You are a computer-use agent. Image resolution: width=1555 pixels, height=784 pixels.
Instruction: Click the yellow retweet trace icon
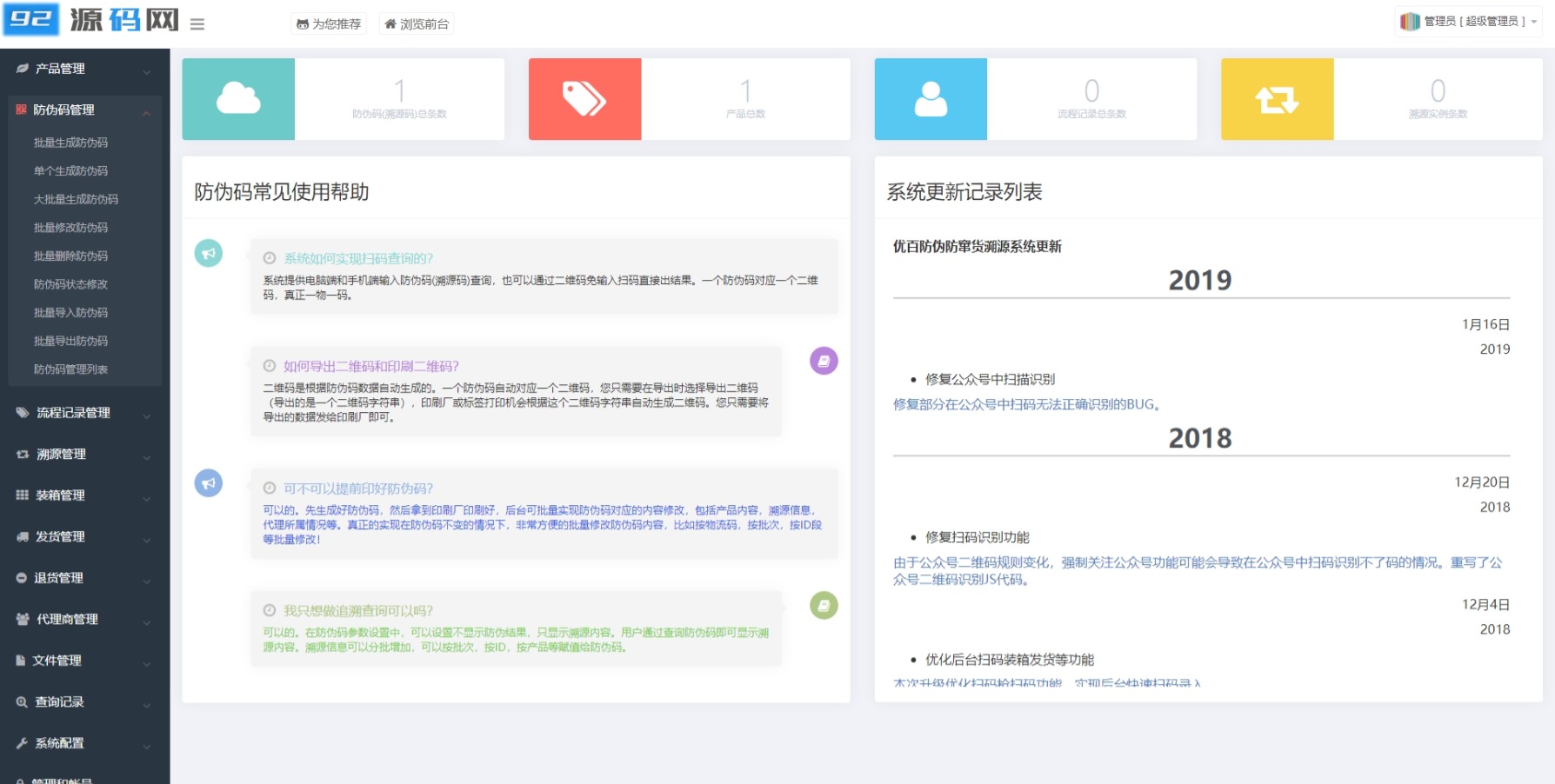coord(1277,99)
